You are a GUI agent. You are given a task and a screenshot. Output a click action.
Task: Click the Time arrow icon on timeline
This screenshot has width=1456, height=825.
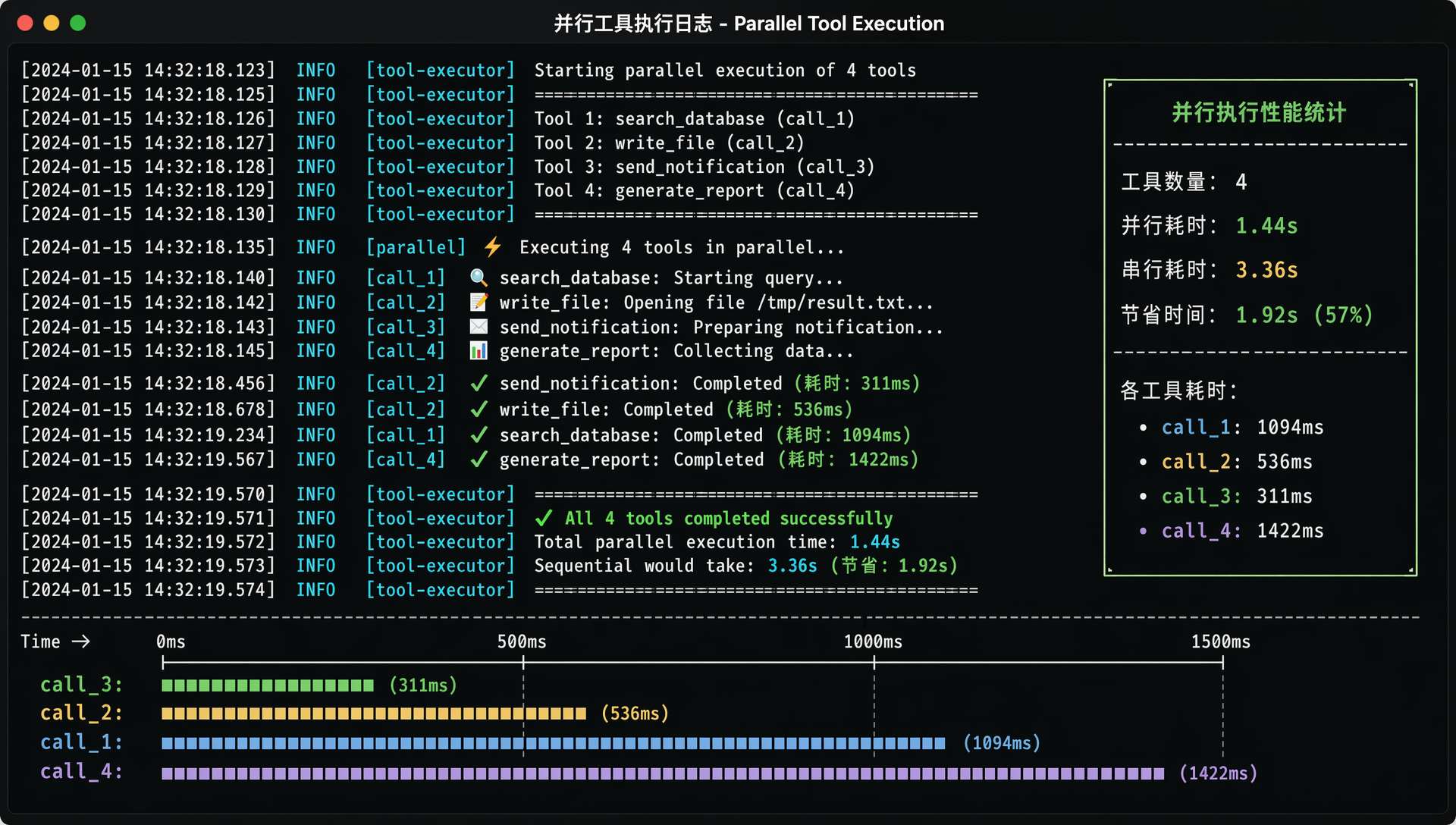tap(80, 641)
